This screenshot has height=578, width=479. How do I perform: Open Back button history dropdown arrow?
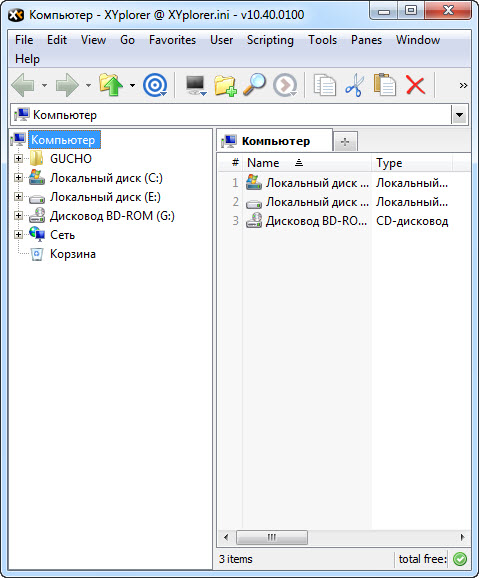pyautogui.click(x=45, y=86)
